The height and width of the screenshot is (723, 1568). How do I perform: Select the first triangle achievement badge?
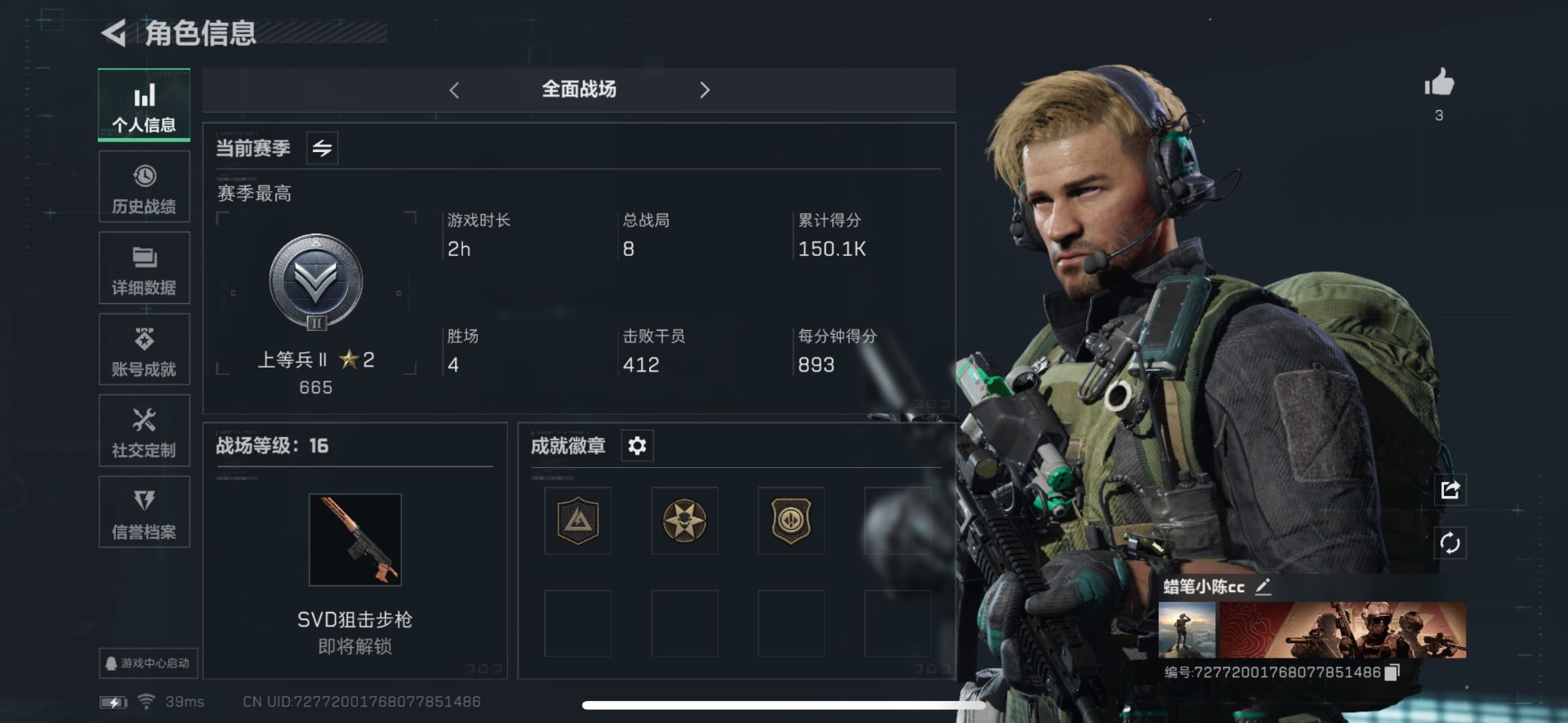tap(577, 520)
